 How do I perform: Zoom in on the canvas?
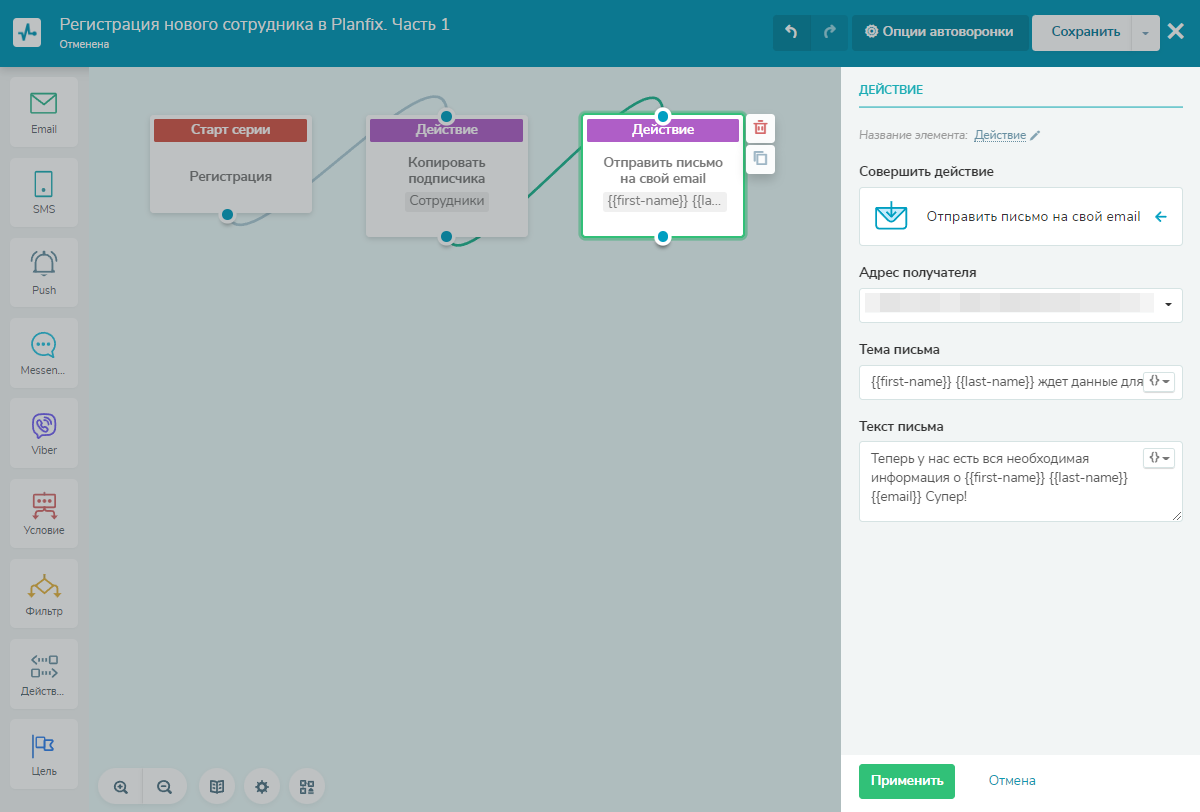pyautogui.click(x=121, y=786)
